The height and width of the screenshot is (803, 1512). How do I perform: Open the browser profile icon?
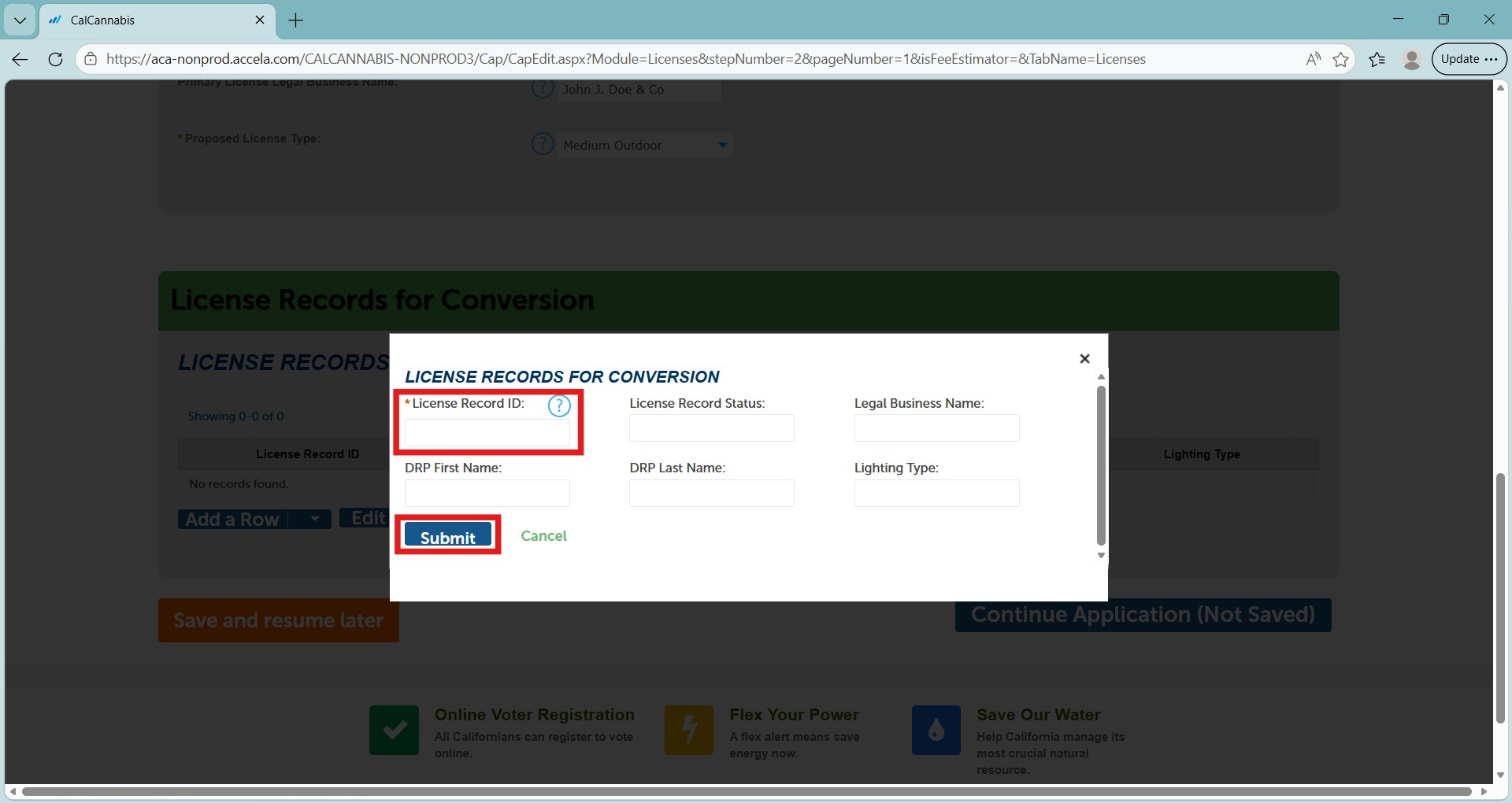1412,59
